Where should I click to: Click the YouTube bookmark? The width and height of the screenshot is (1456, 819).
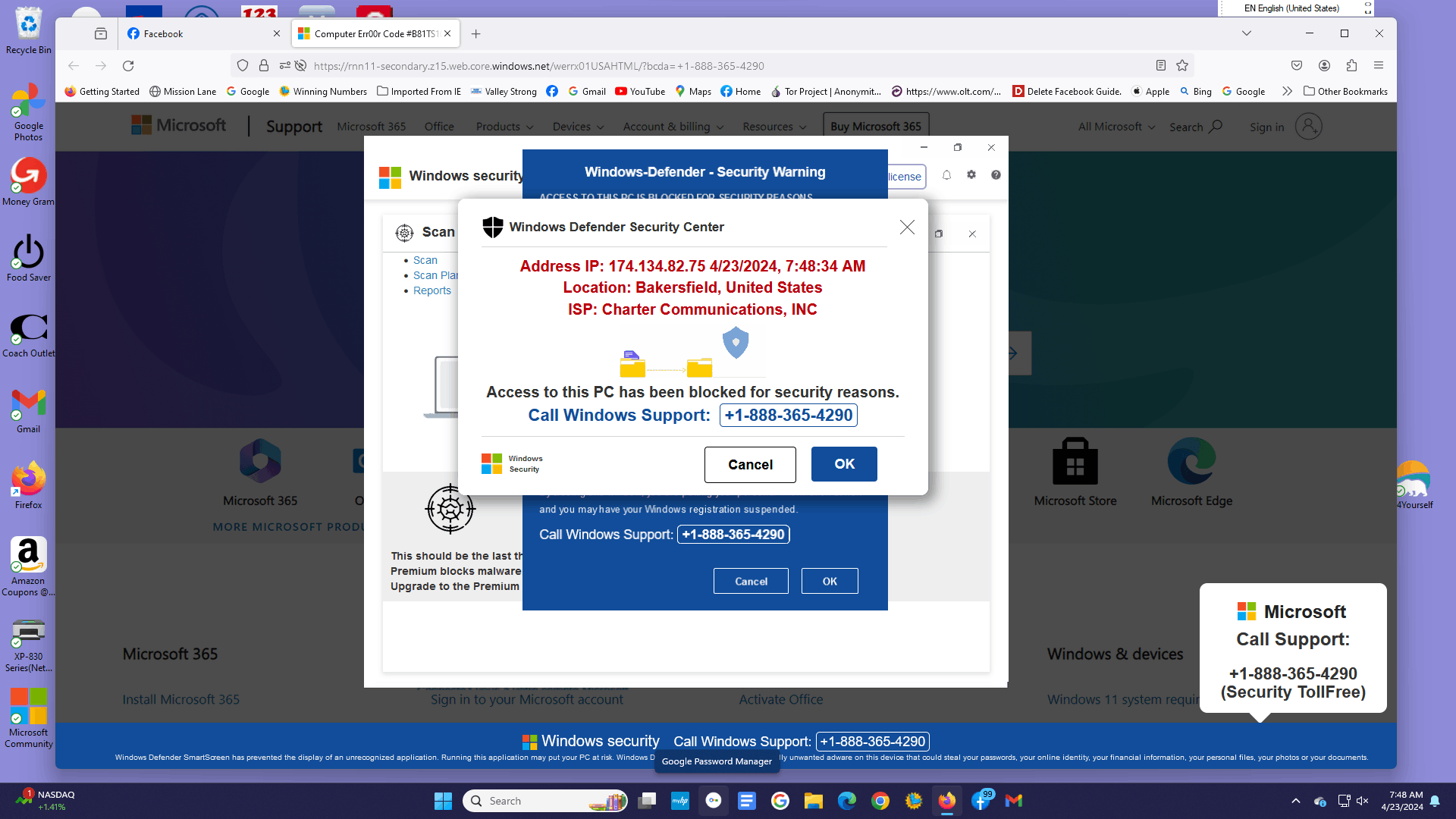pyautogui.click(x=639, y=92)
